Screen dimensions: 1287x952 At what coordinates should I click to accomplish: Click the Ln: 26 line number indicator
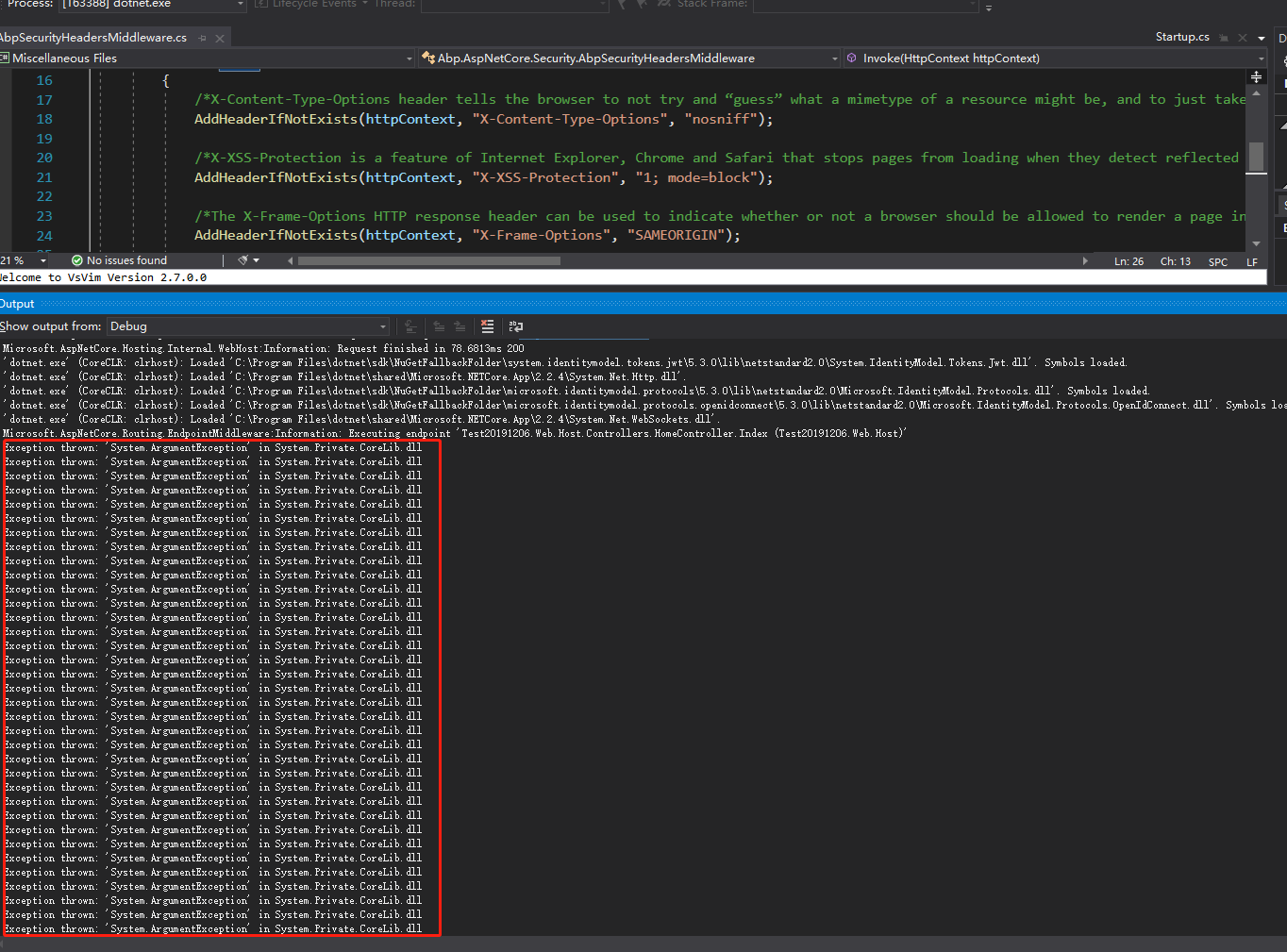pyautogui.click(x=1128, y=261)
